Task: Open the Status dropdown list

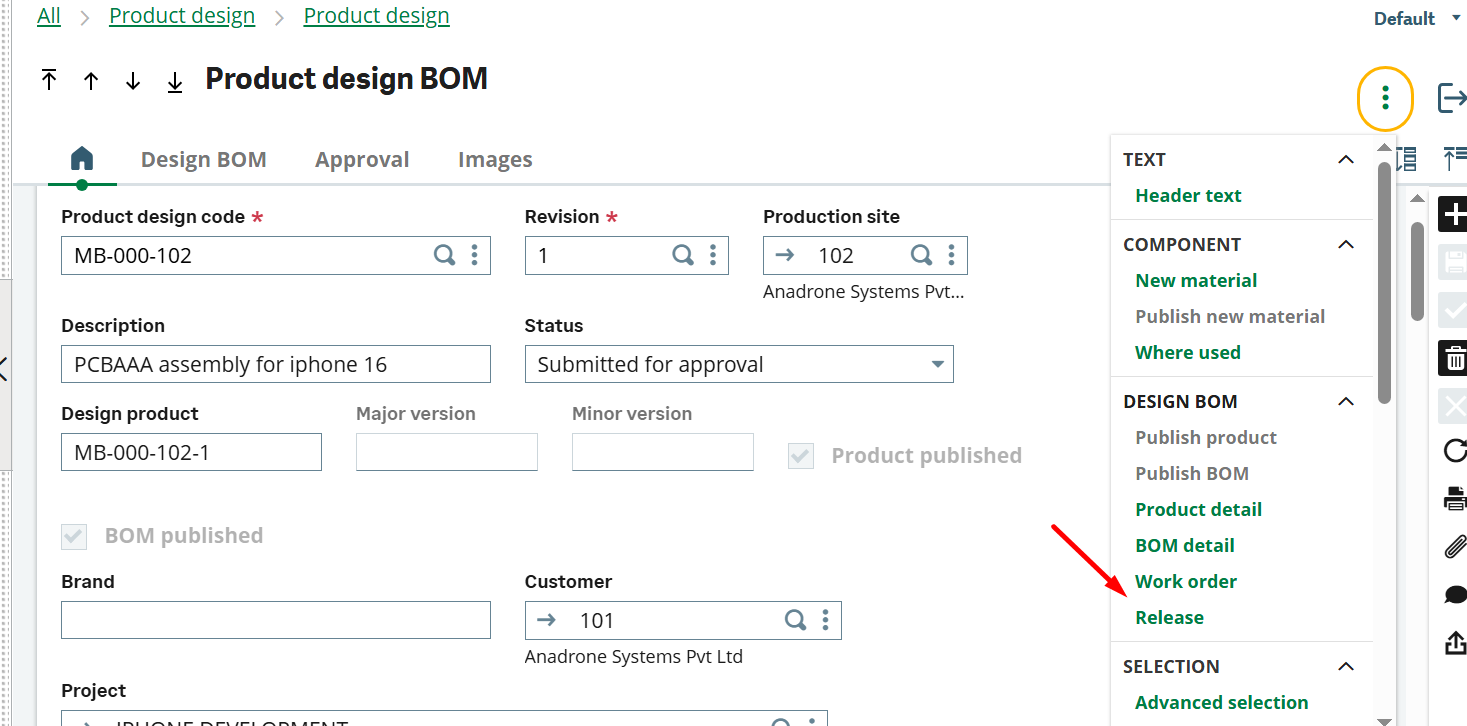Action: click(739, 364)
